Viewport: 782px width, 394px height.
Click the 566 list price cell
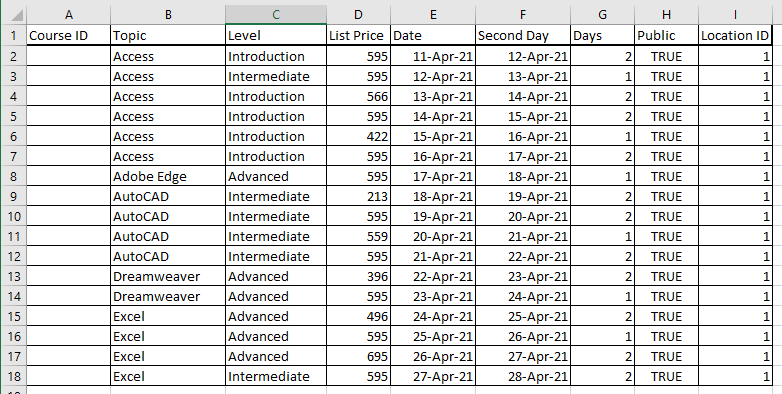[359, 96]
